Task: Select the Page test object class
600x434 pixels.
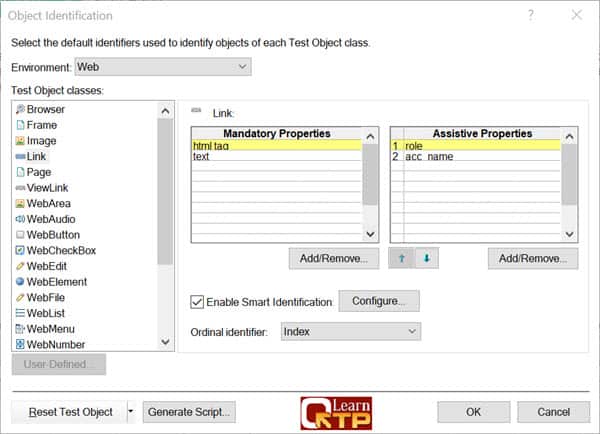Action: tap(39, 172)
